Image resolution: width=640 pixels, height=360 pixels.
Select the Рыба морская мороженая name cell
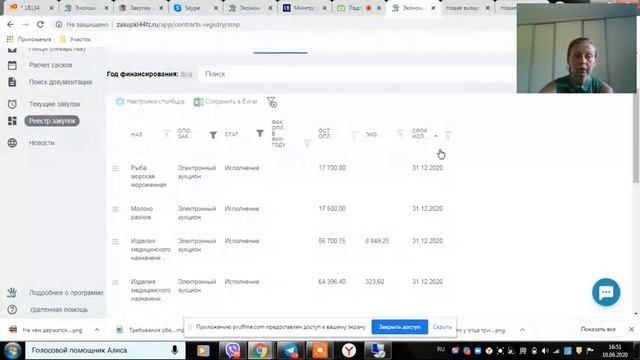coord(149,176)
